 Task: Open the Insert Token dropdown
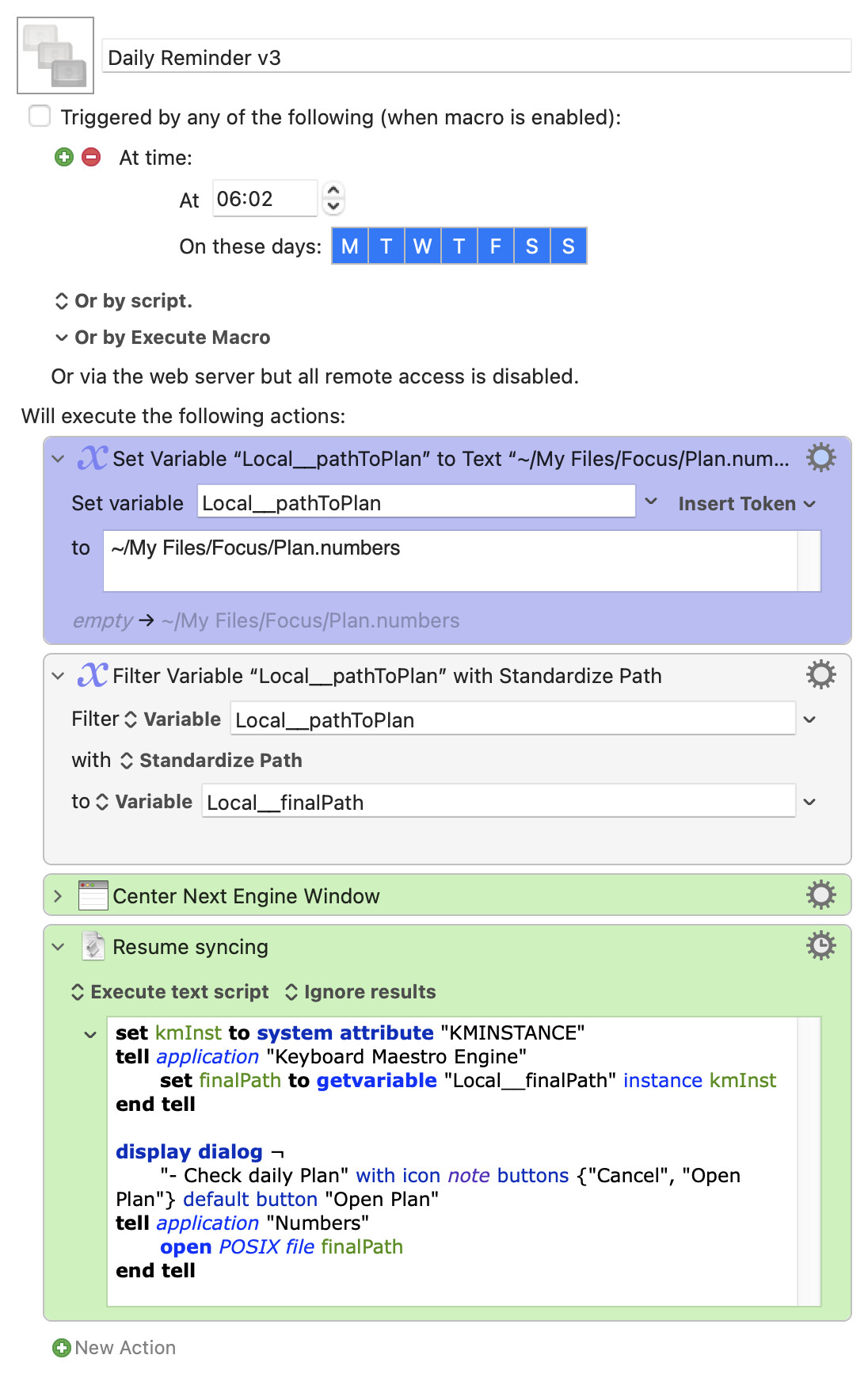[x=746, y=504]
